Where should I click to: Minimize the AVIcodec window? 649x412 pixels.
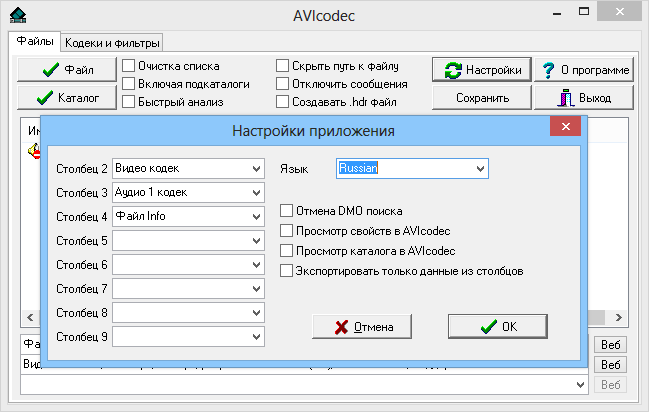pos(557,13)
